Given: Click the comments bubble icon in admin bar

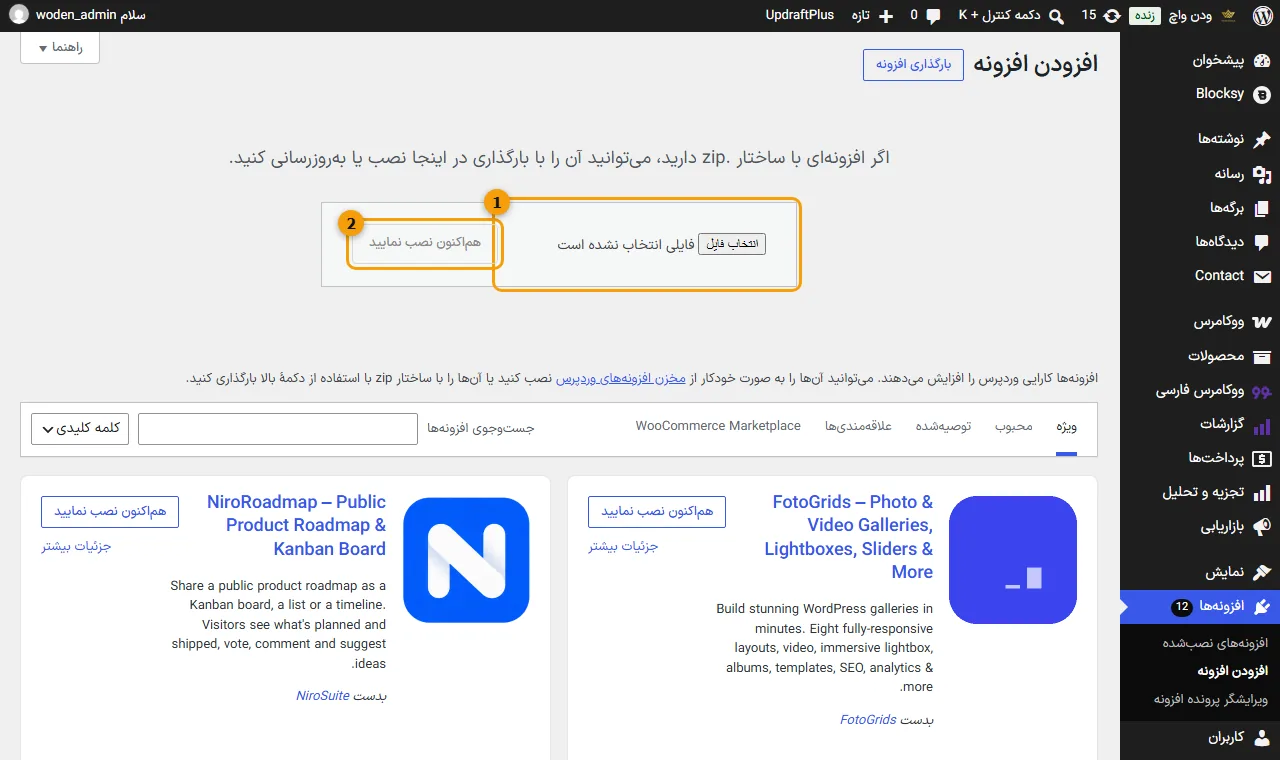Looking at the screenshot, I should (933, 16).
